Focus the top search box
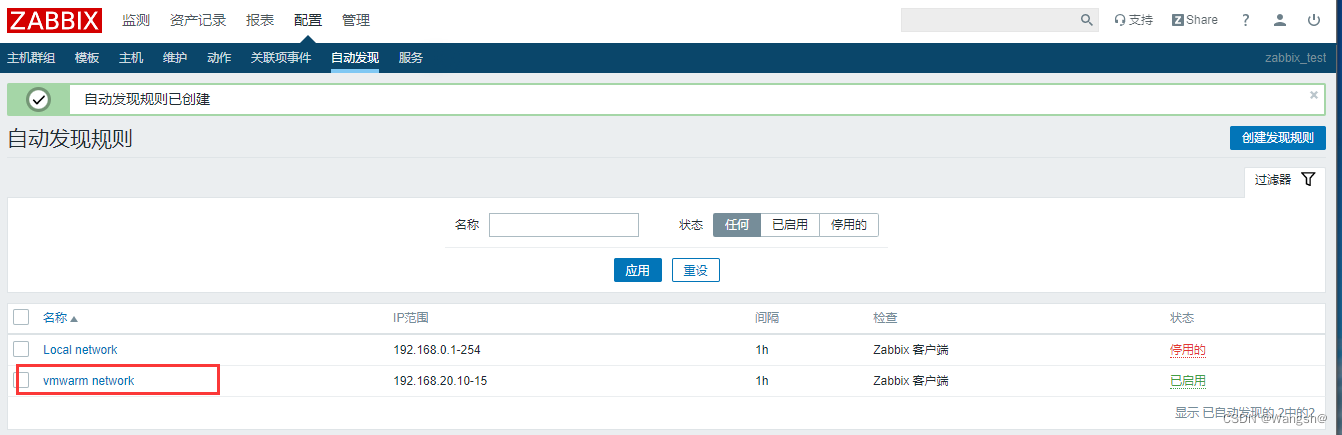 click(990, 20)
